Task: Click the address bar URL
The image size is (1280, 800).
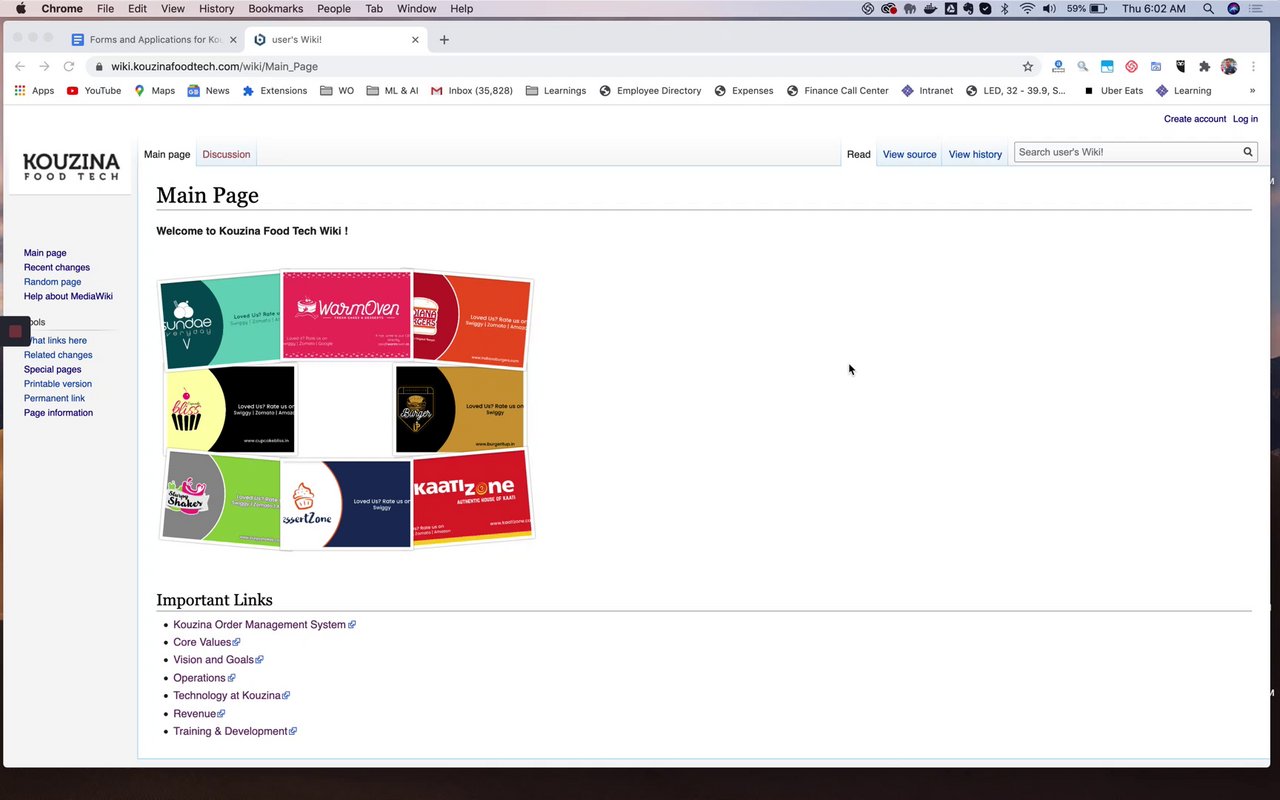Action: (214, 66)
